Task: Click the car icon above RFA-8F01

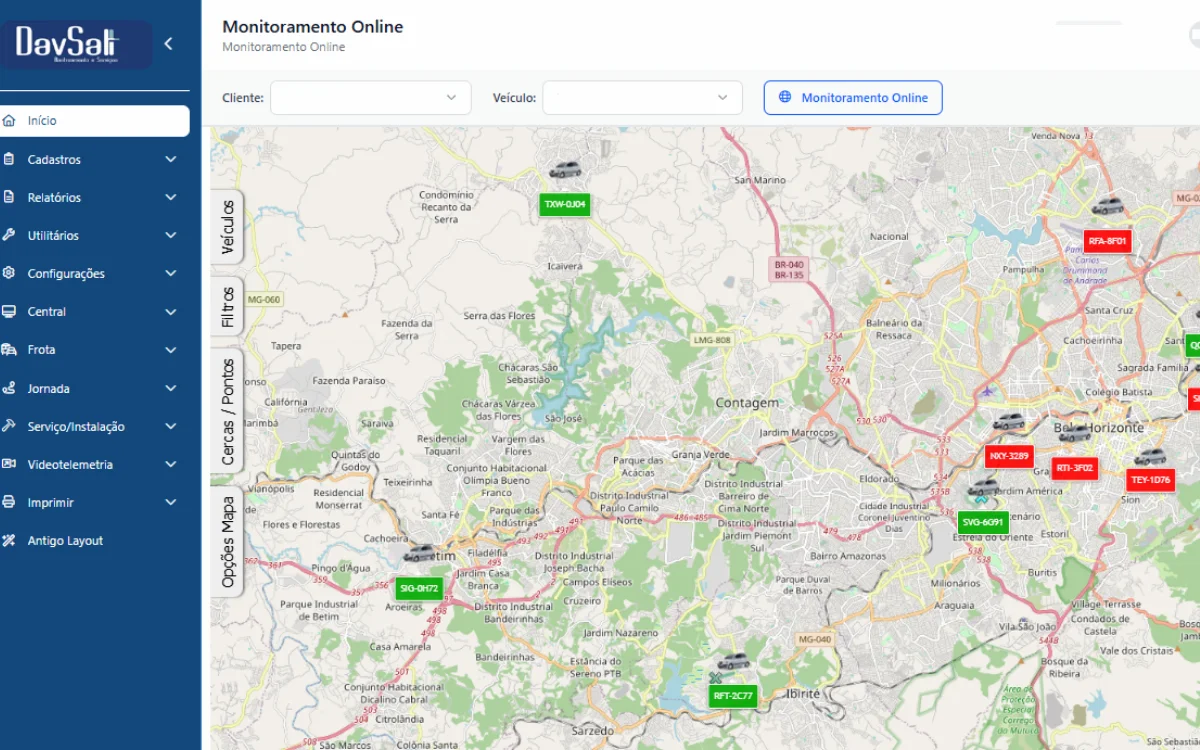Action: pos(1107,207)
